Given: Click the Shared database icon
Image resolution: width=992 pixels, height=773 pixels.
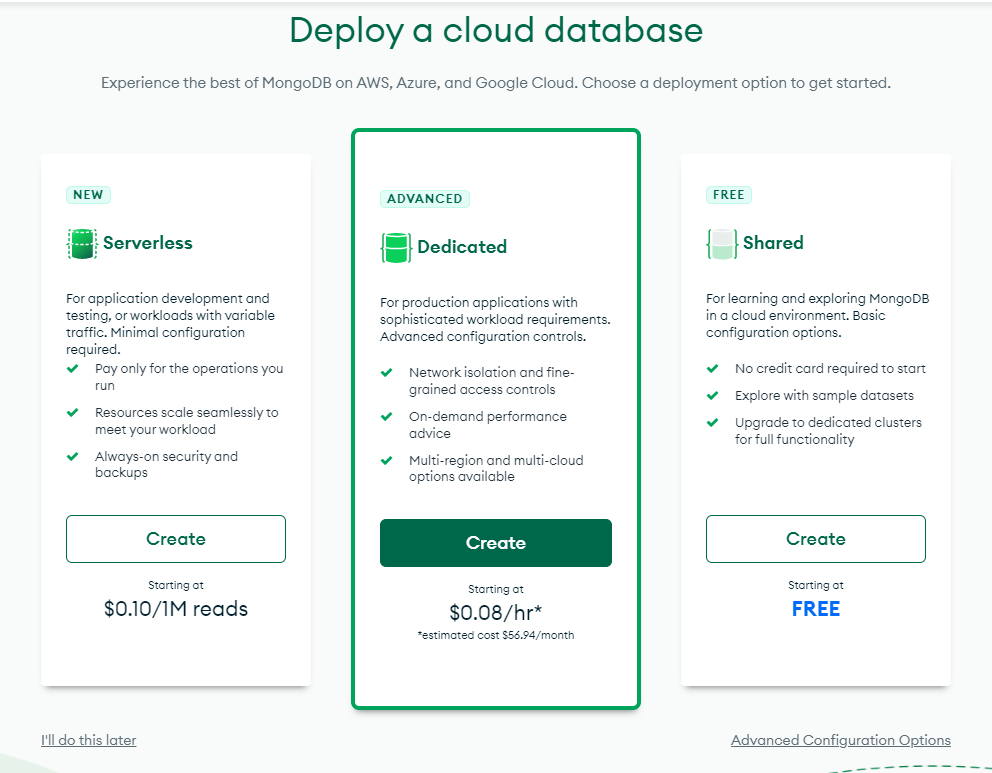Looking at the screenshot, I should (722, 244).
